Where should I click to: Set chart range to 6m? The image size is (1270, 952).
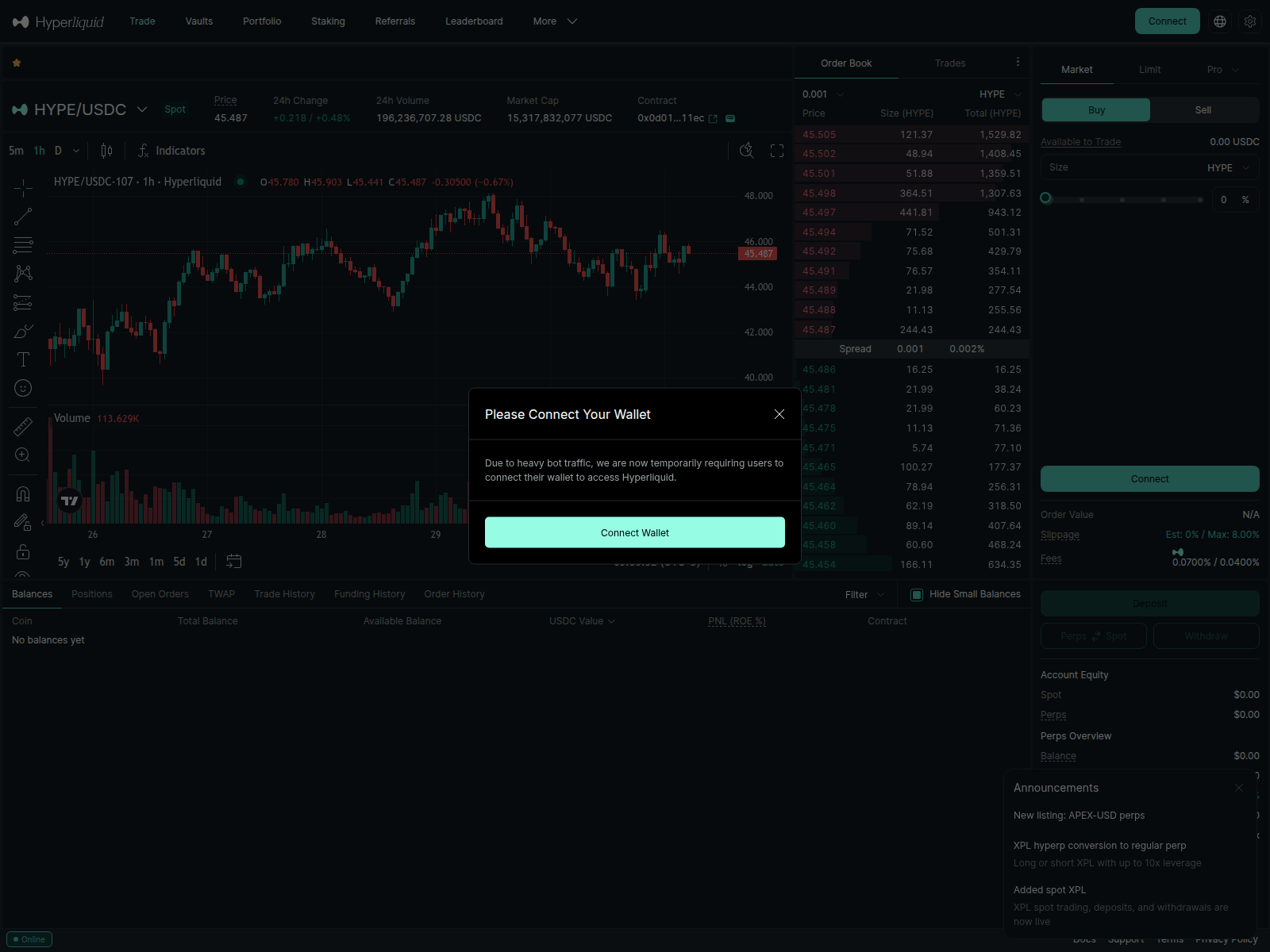(107, 562)
